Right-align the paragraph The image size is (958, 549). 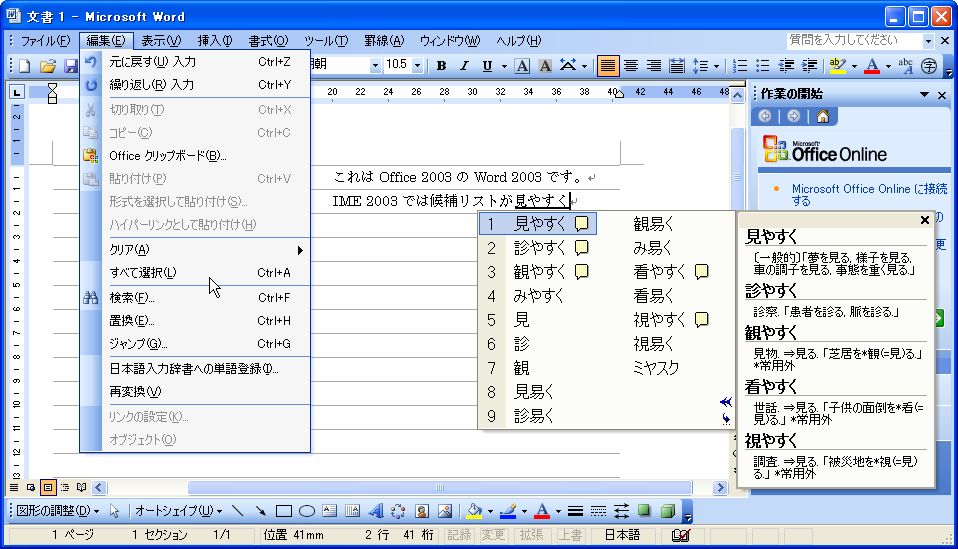[x=654, y=65]
